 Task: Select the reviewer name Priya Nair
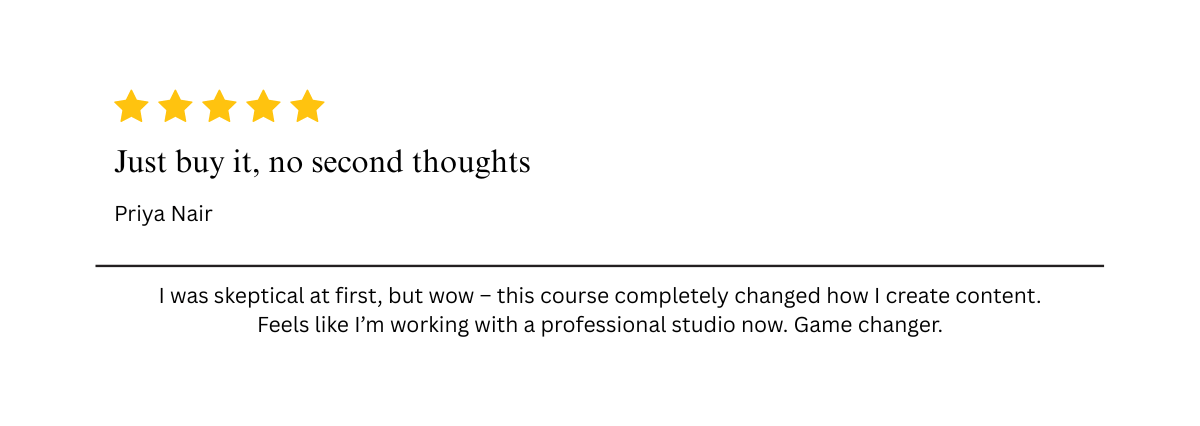tap(163, 214)
